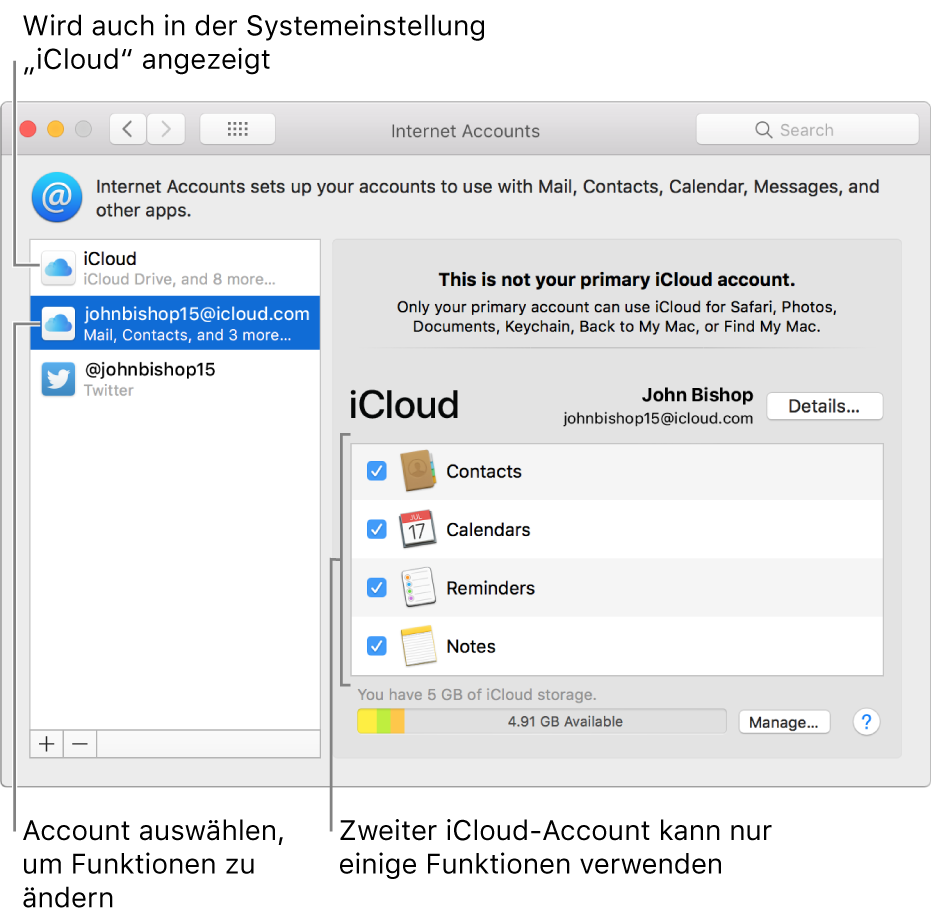Click 'This is not your primary iCloud account.'
The height and width of the screenshot is (918, 931).
coord(616,280)
